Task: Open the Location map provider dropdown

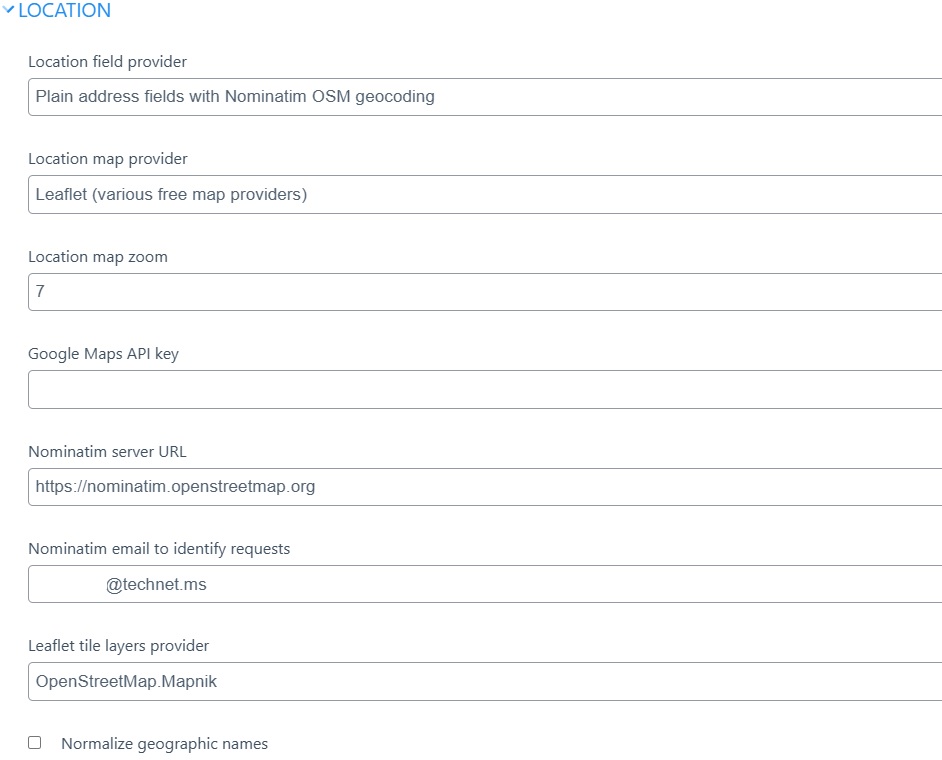Action: 484,195
